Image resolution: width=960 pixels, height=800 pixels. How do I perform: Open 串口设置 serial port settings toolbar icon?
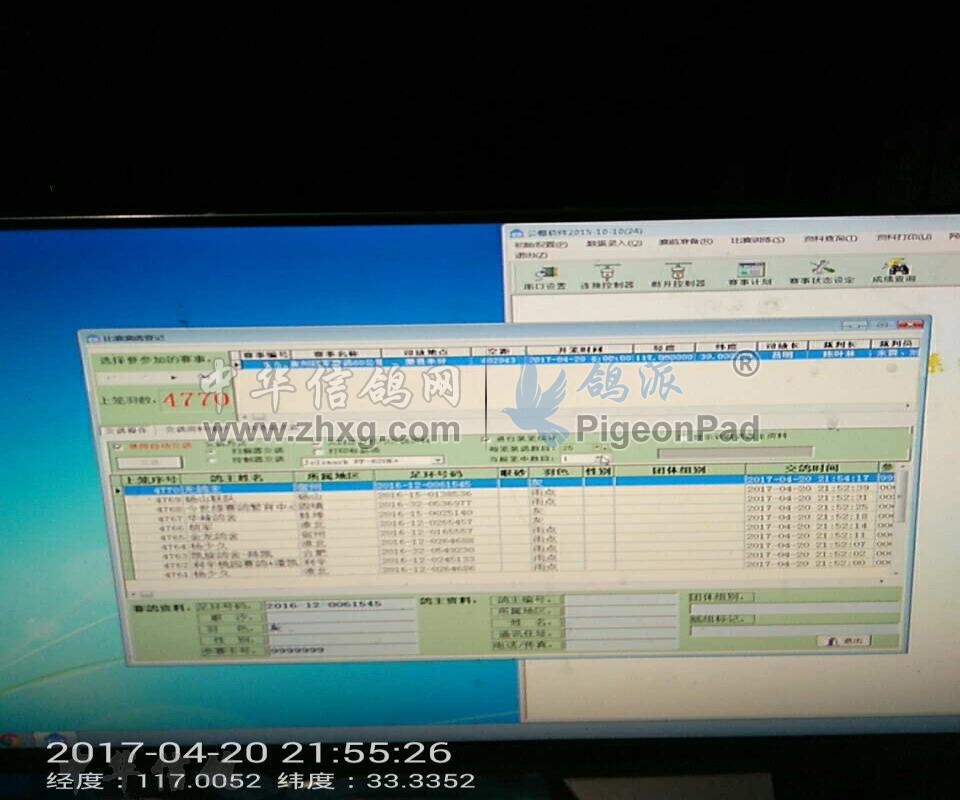tap(544, 276)
